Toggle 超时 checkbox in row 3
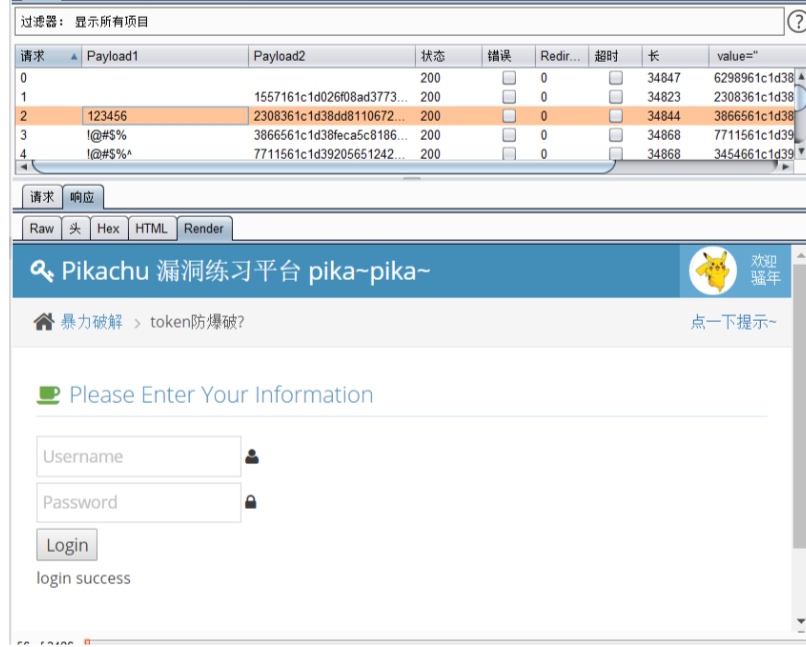The width and height of the screenshot is (806, 647). (616, 135)
